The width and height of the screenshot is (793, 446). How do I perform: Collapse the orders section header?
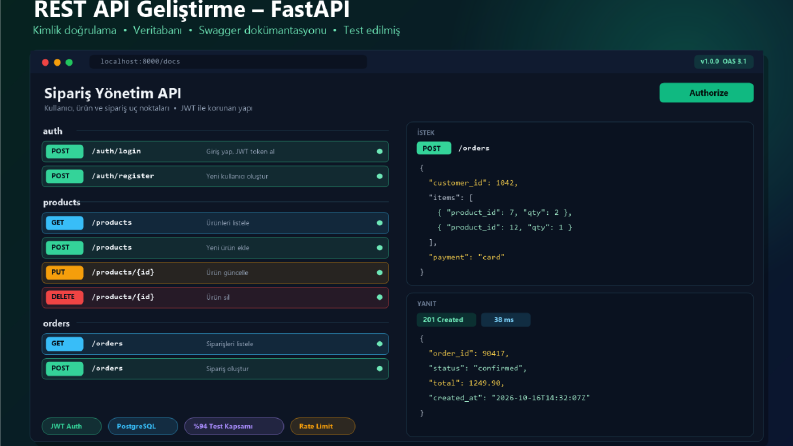56,323
